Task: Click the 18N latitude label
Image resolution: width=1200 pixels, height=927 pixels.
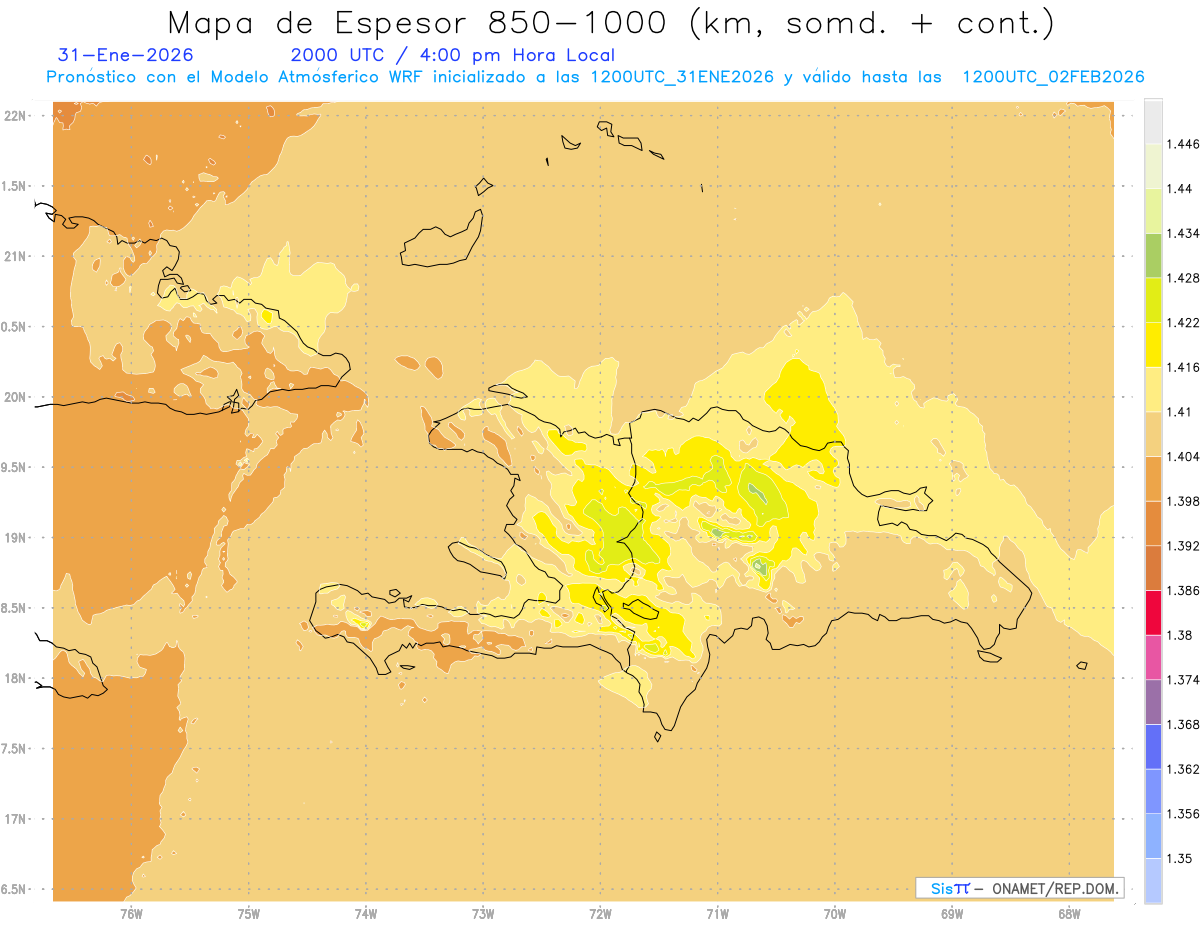Action: pos(15,678)
